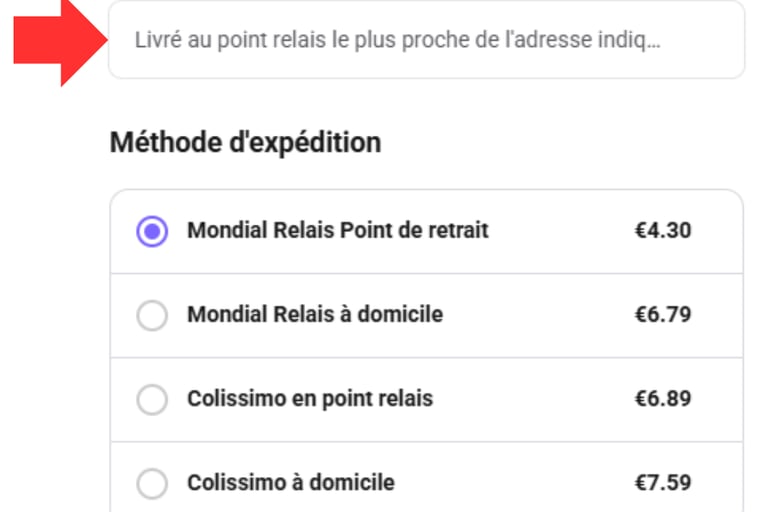Click the €7.59 shipping price

663,483
